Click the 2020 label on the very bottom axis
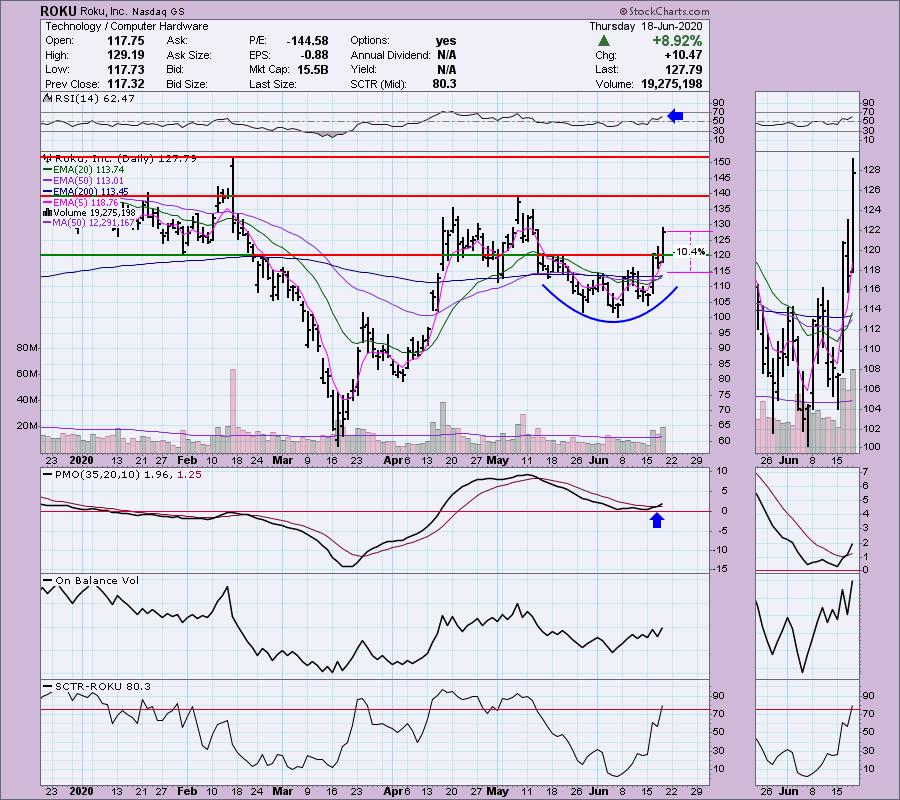 (81, 791)
